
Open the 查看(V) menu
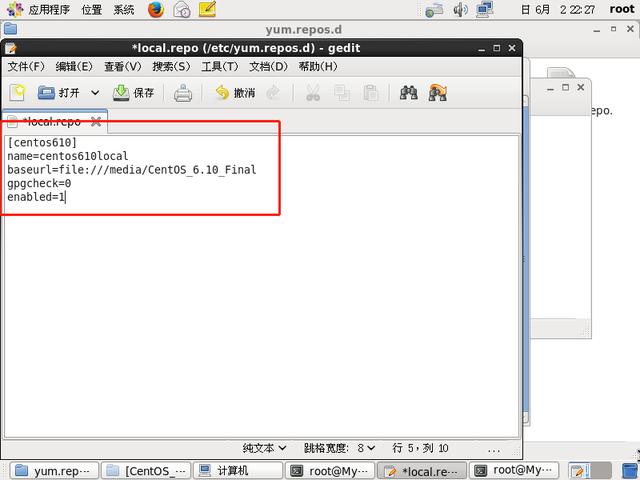(122, 67)
